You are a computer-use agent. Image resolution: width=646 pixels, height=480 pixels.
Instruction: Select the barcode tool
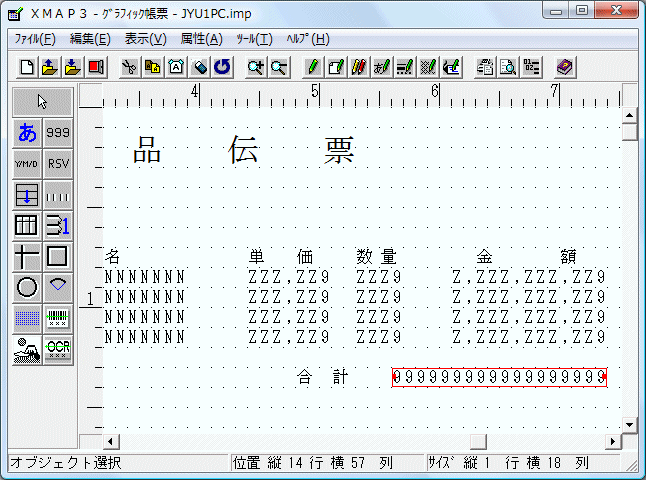pos(58,318)
